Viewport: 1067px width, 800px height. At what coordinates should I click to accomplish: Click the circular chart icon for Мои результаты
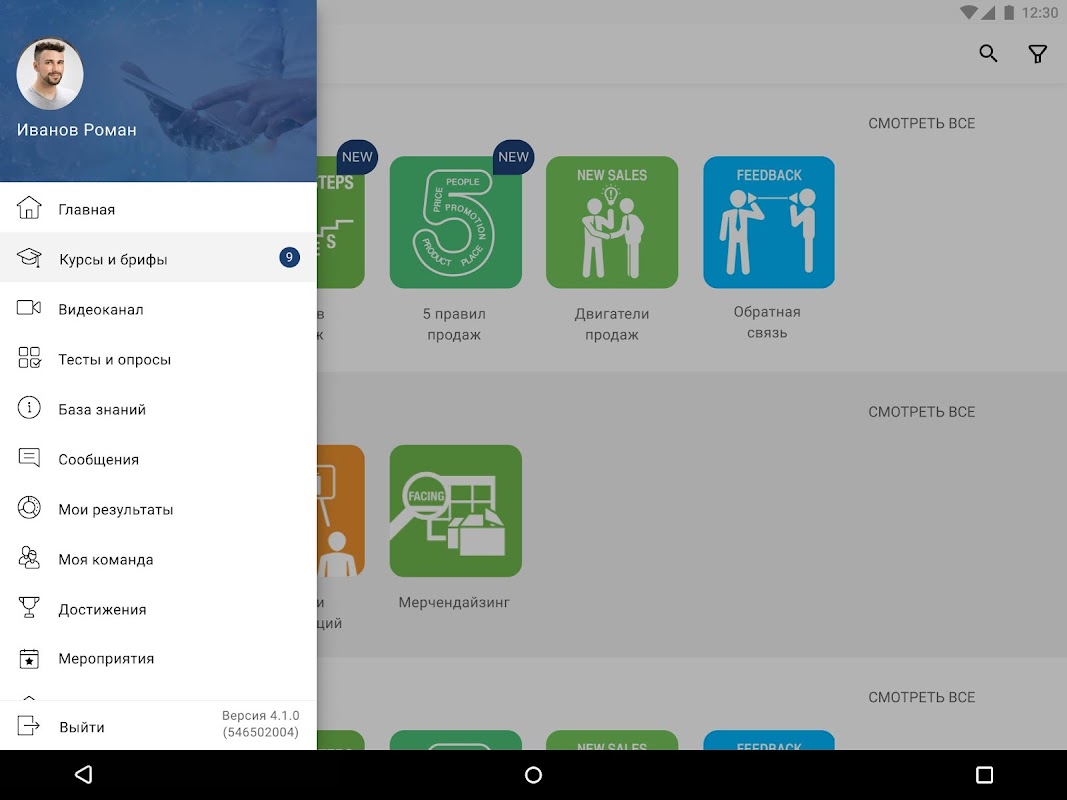point(29,508)
